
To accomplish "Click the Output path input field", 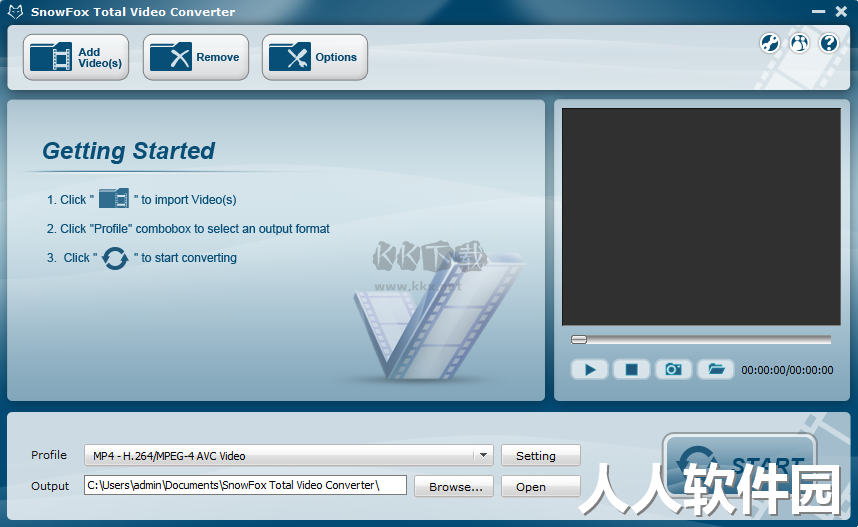I will 245,485.
